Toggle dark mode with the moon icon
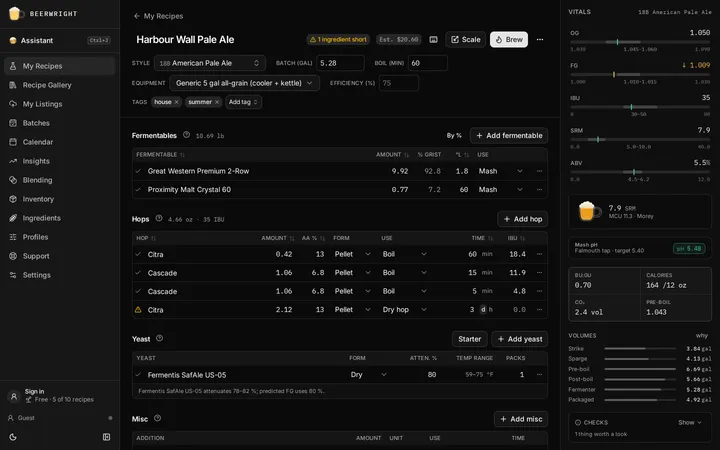 point(13,437)
